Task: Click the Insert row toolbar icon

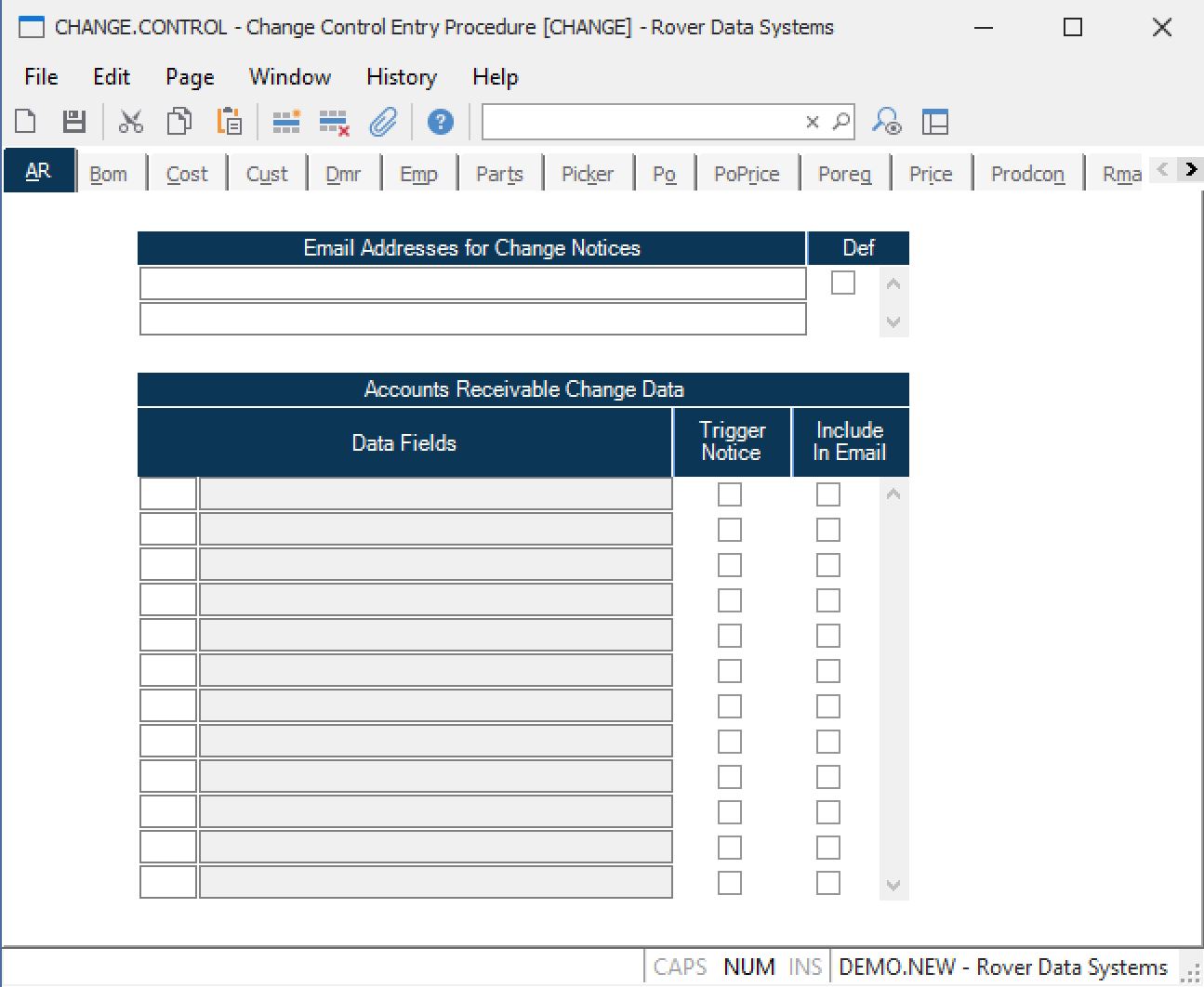Action: coord(285,122)
